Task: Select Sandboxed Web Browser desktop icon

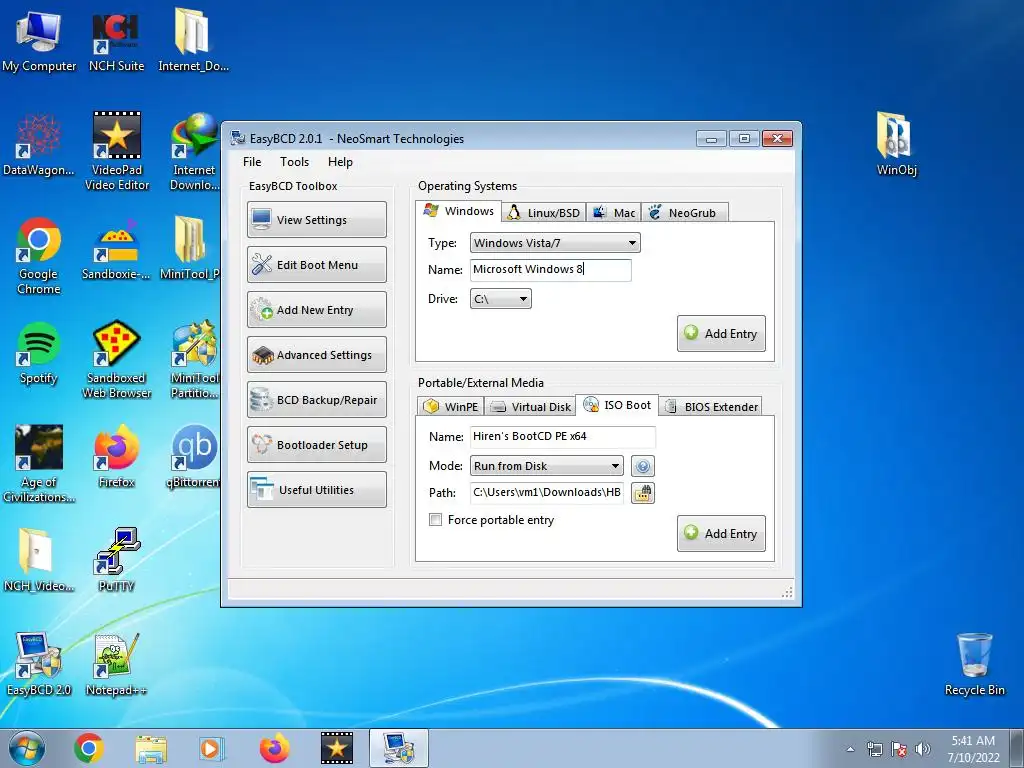Action: (116, 359)
